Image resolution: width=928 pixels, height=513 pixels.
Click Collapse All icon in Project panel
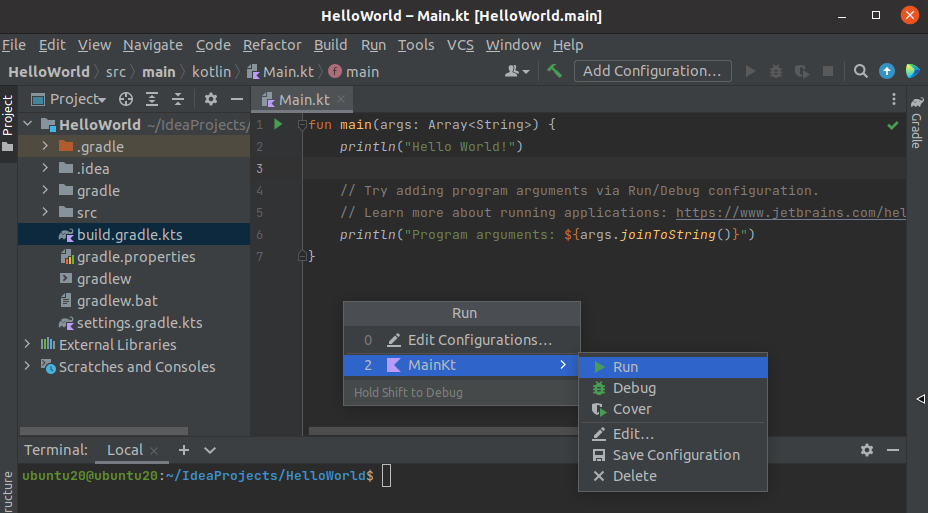[177, 99]
